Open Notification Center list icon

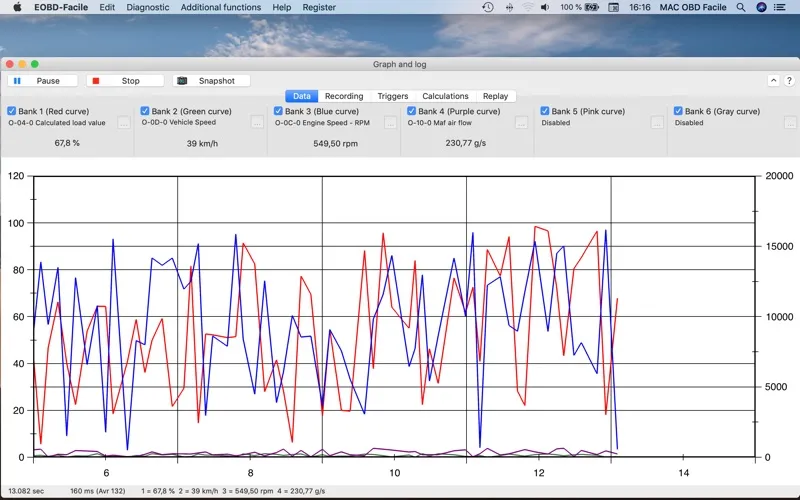[x=780, y=7]
